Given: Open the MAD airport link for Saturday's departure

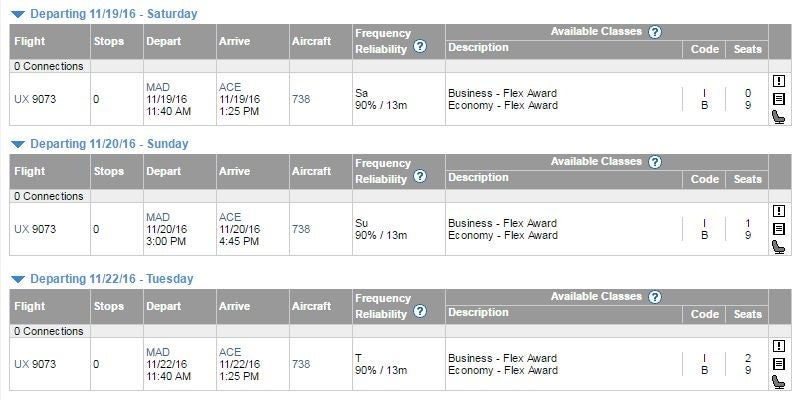Looking at the screenshot, I should [158, 87].
